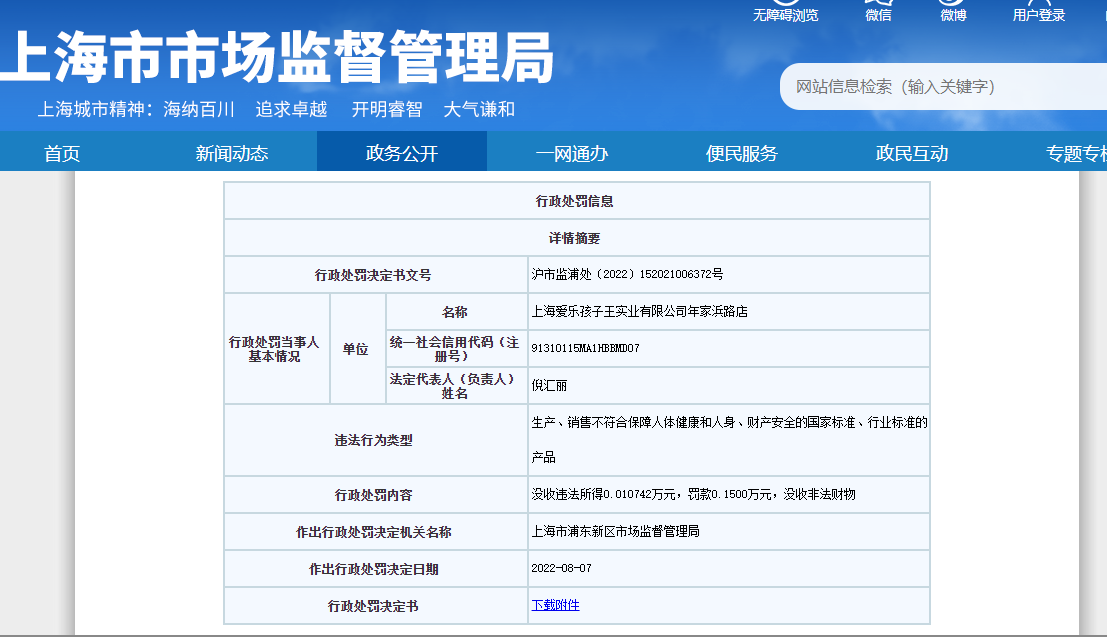Click the company name 上海爱乐孩子王实业有限公司 cell
The image size is (1107, 637).
point(639,311)
